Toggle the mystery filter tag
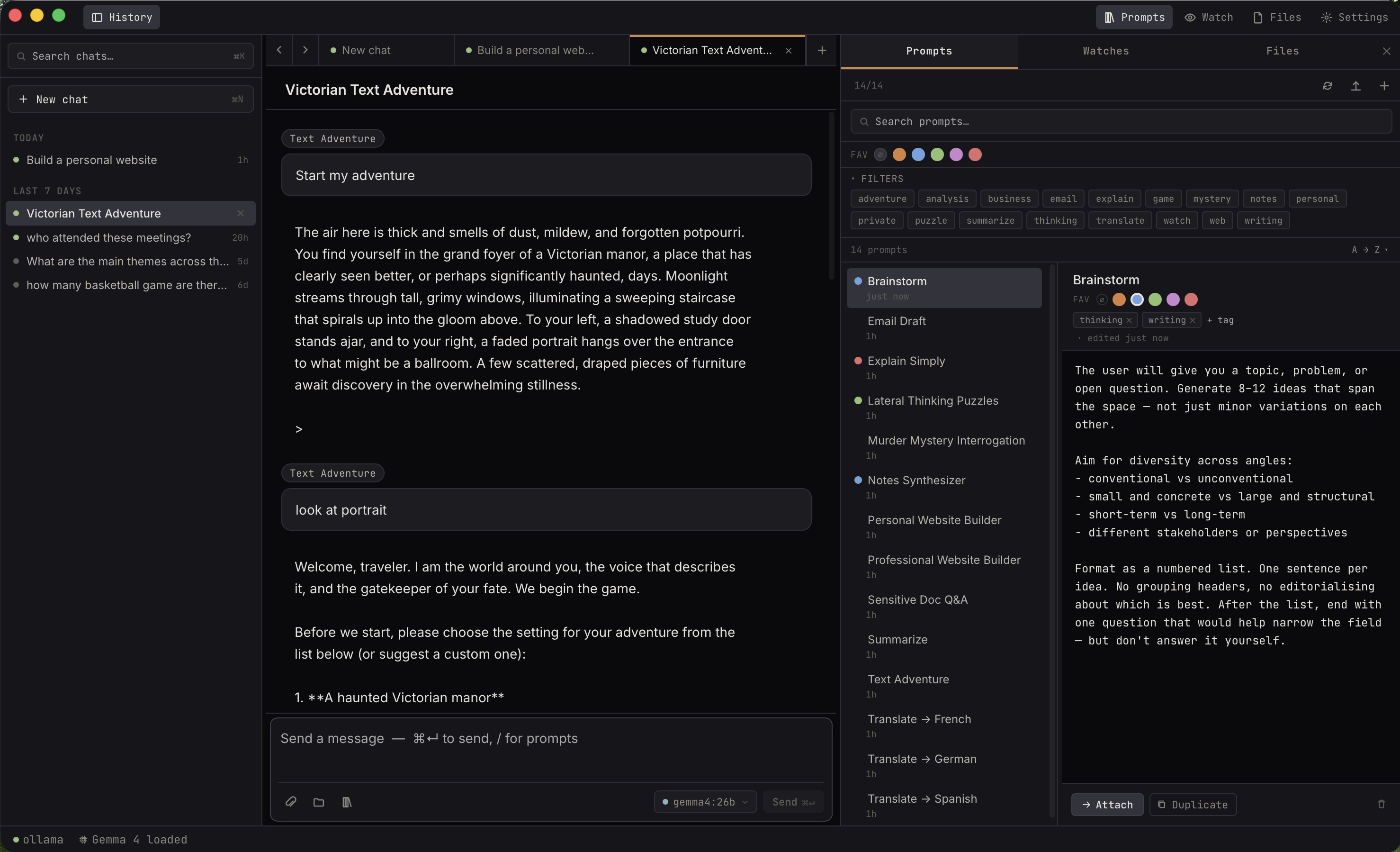Image resolution: width=1400 pixels, height=852 pixels. [x=1212, y=199]
